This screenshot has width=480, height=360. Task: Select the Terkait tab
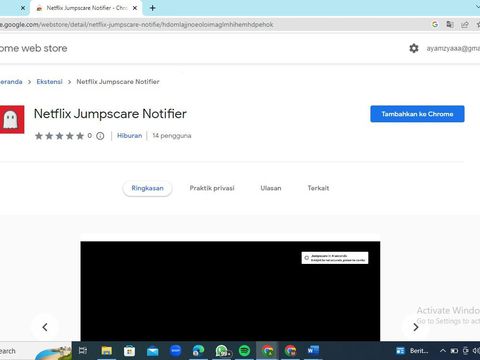318,188
